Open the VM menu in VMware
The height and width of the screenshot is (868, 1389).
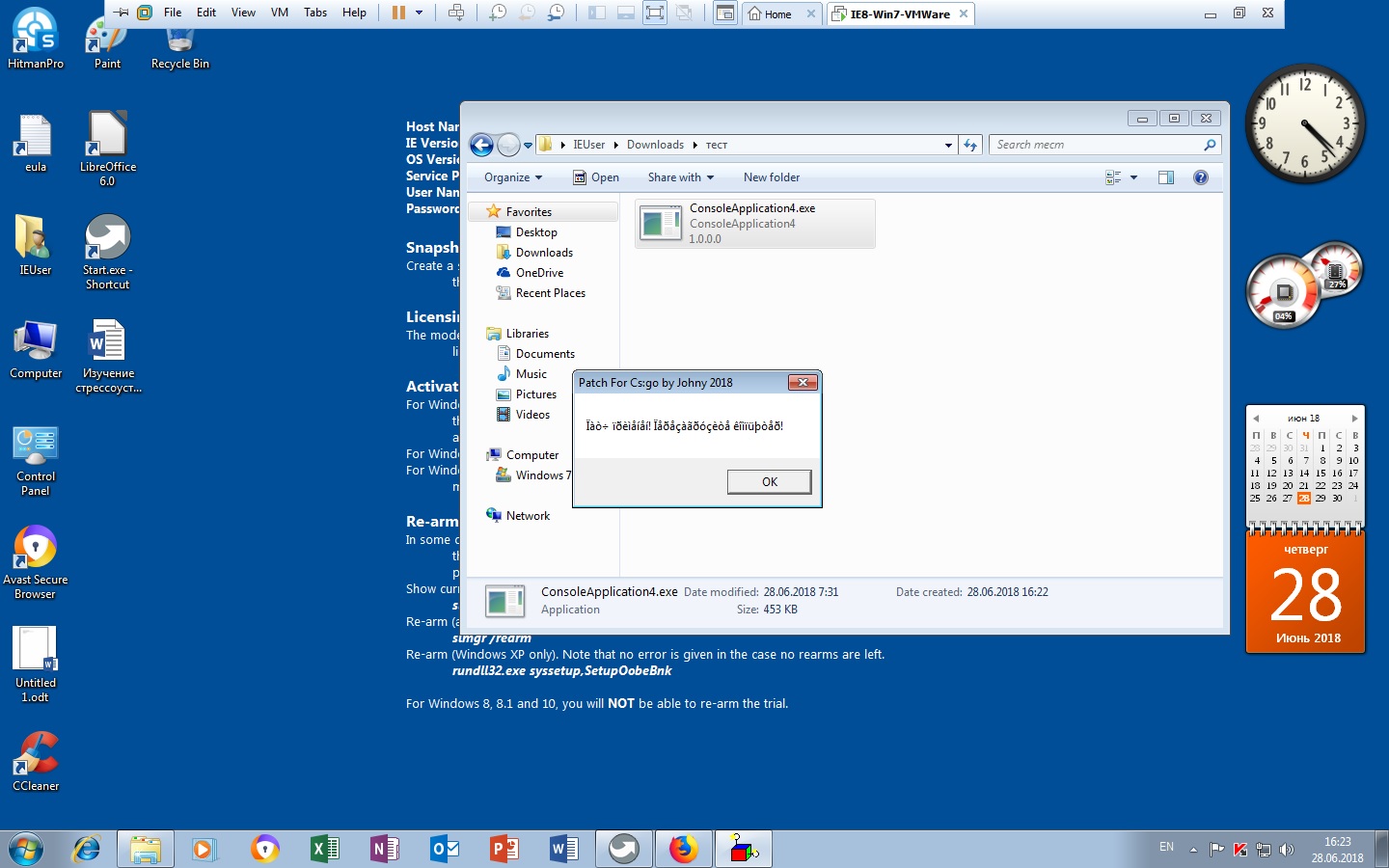279,13
